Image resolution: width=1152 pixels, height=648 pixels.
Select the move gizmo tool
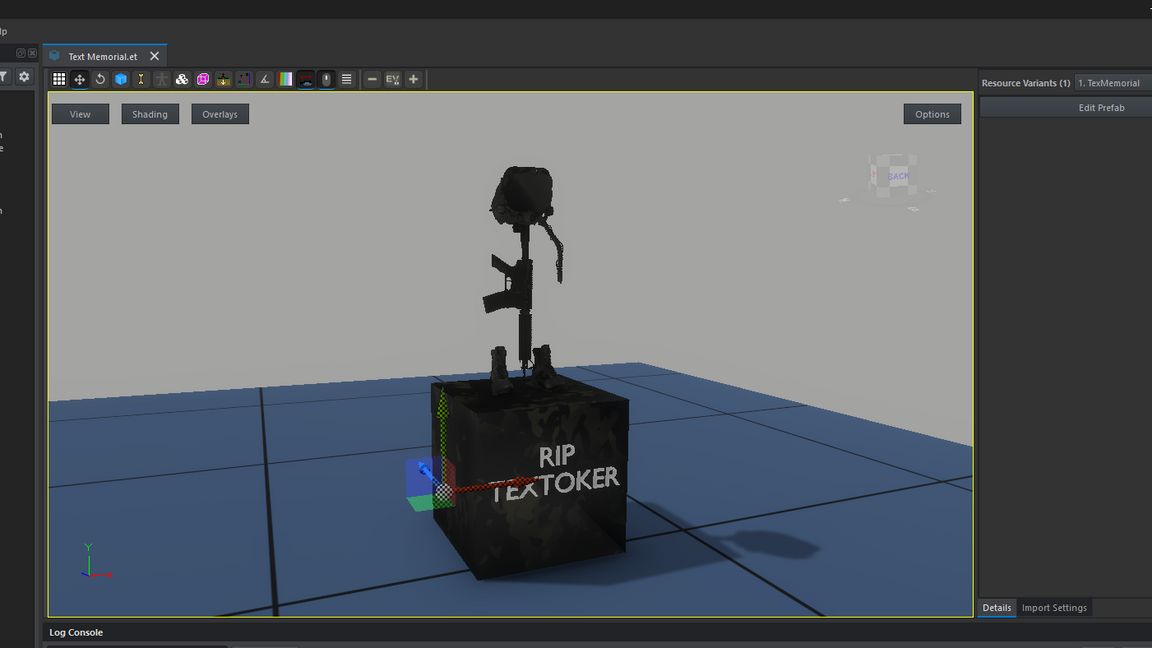point(80,79)
